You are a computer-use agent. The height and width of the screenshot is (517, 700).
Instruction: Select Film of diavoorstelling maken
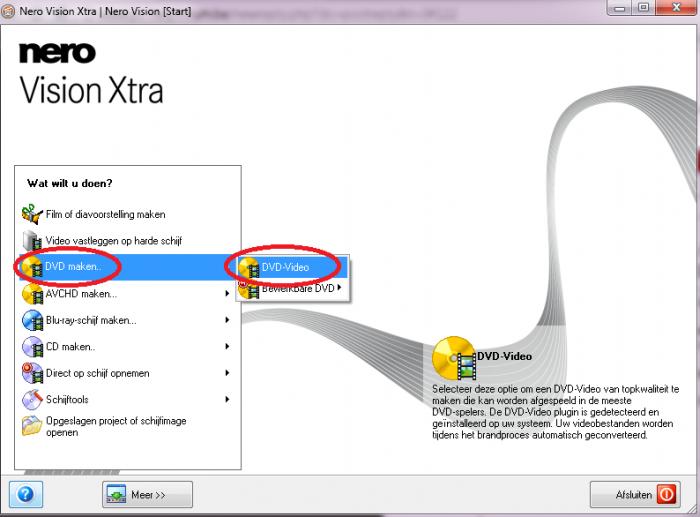(128, 214)
